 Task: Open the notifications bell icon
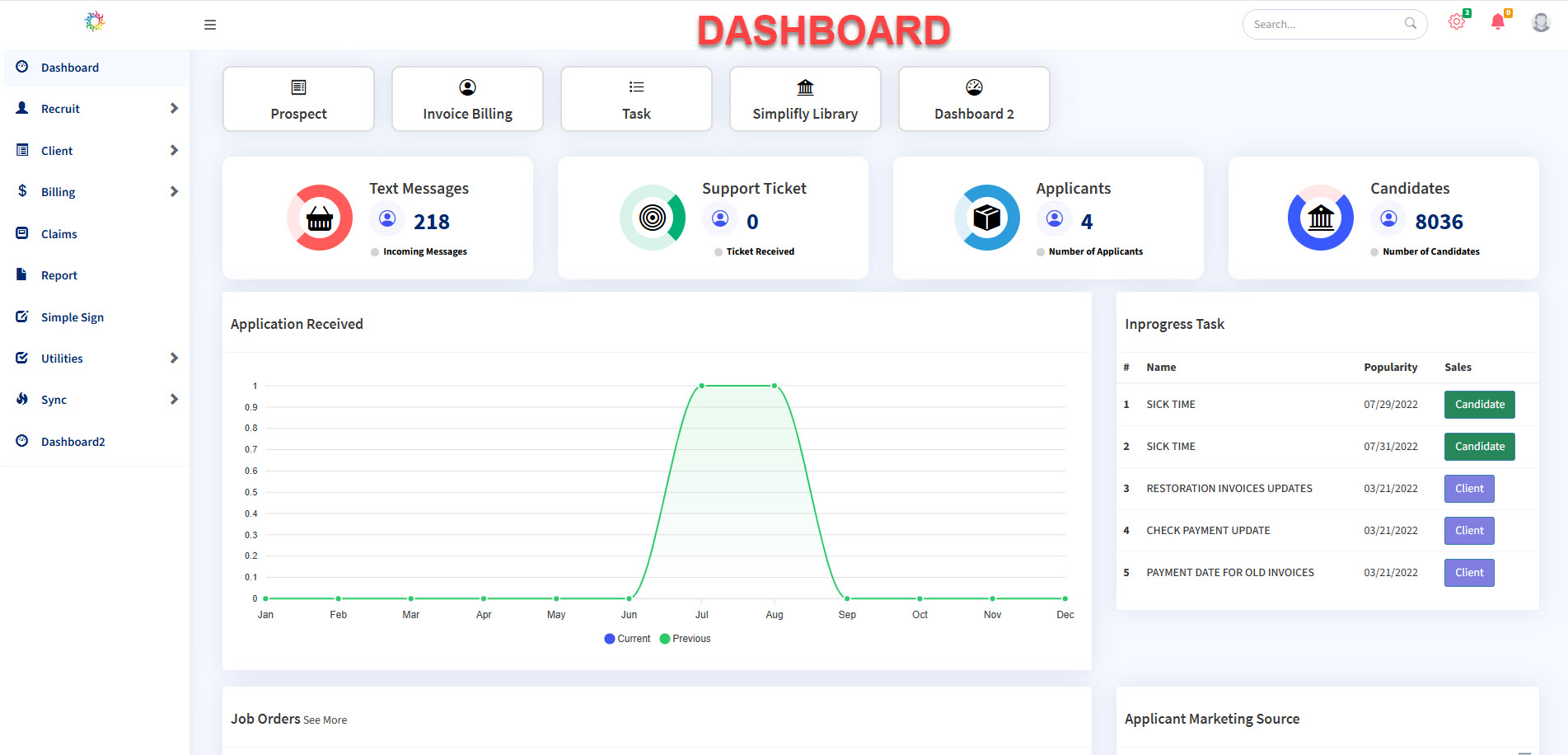1497,22
